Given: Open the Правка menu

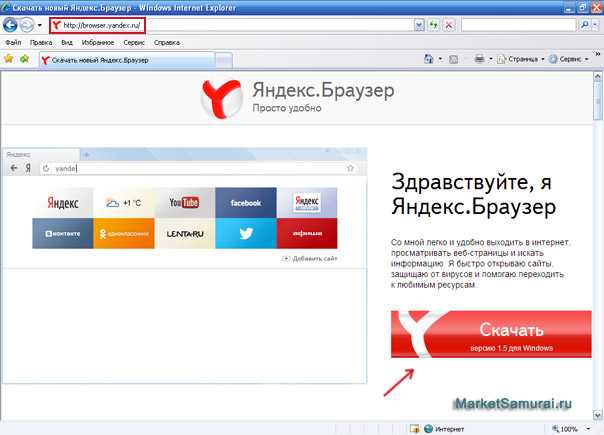Looking at the screenshot, I should (x=41, y=42).
